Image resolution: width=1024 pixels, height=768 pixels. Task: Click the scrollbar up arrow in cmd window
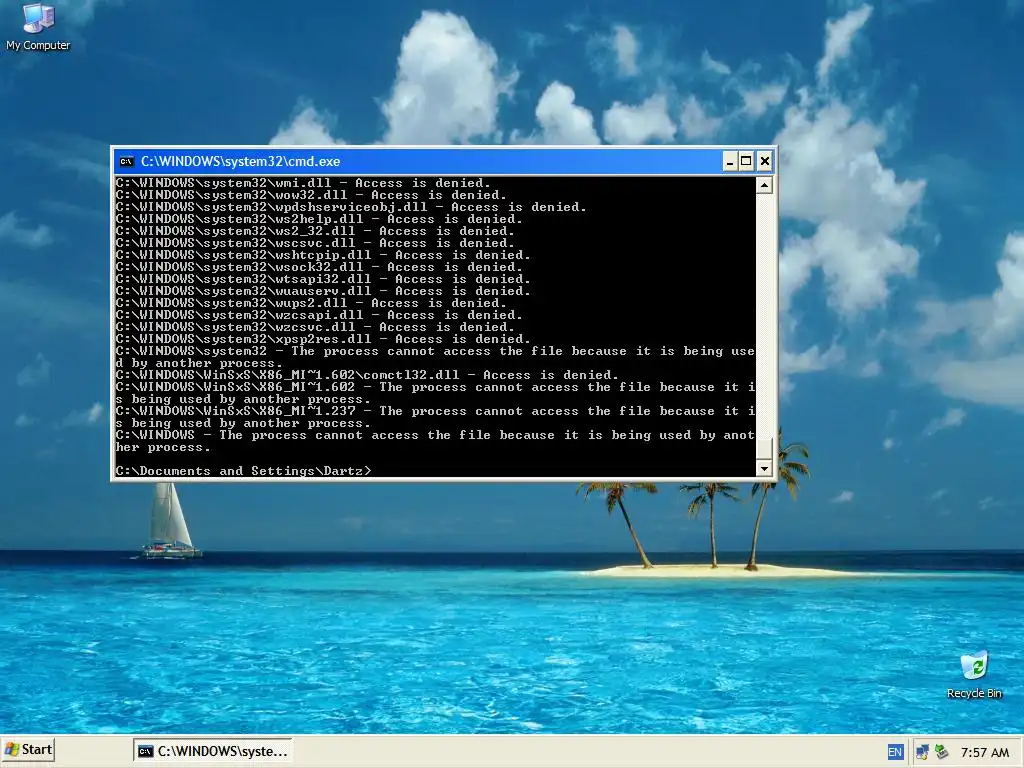coord(764,185)
